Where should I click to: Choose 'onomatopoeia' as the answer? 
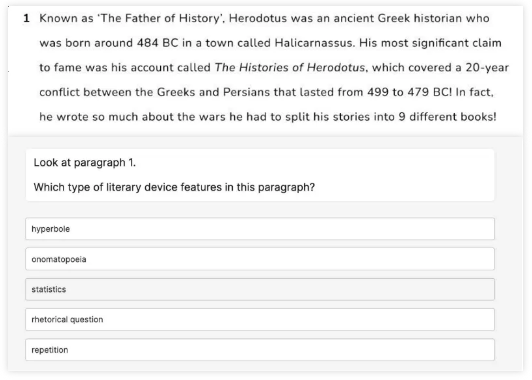coord(260,259)
